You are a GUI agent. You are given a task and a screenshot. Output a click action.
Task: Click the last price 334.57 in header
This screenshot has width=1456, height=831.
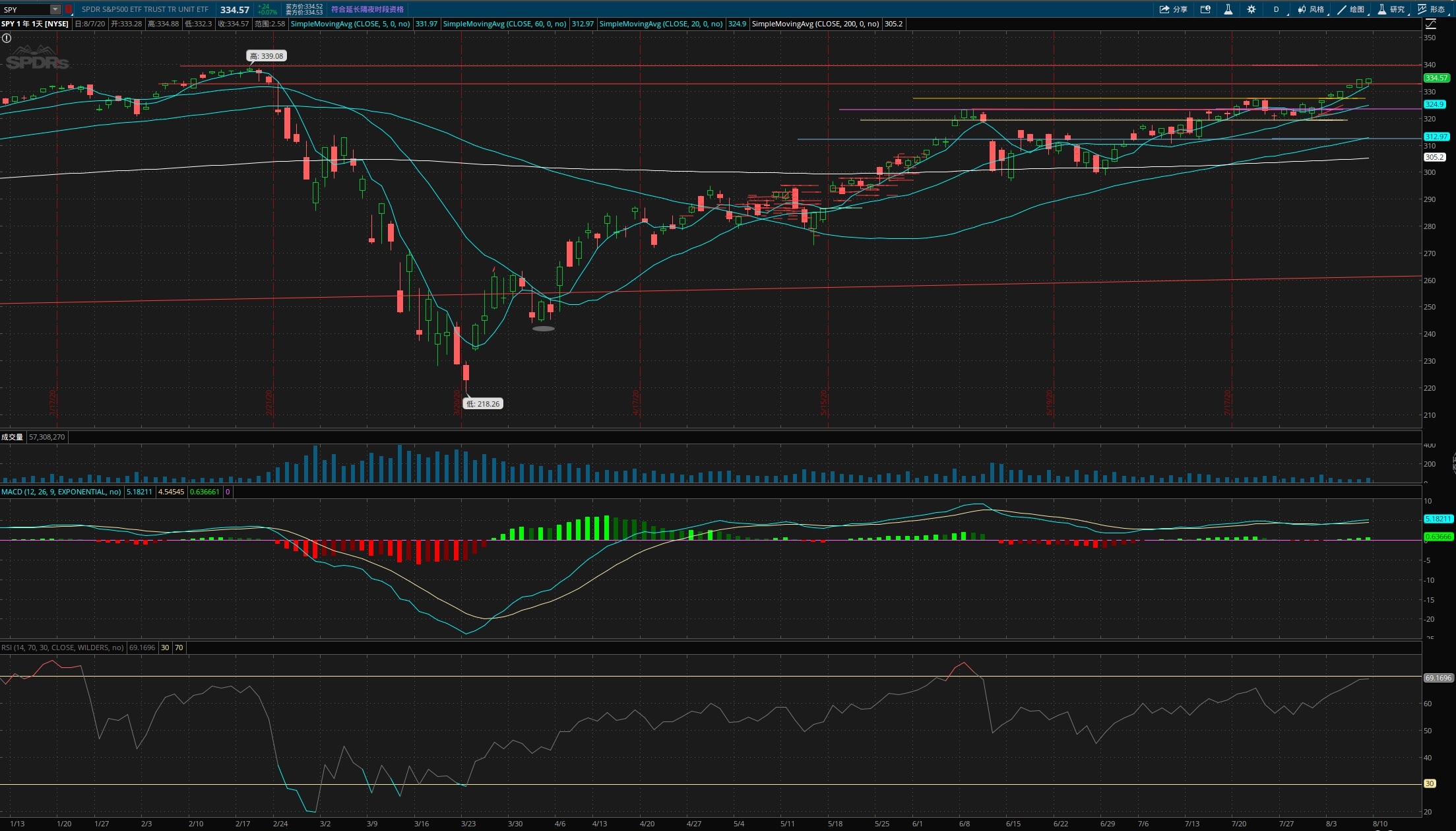(235, 9)
